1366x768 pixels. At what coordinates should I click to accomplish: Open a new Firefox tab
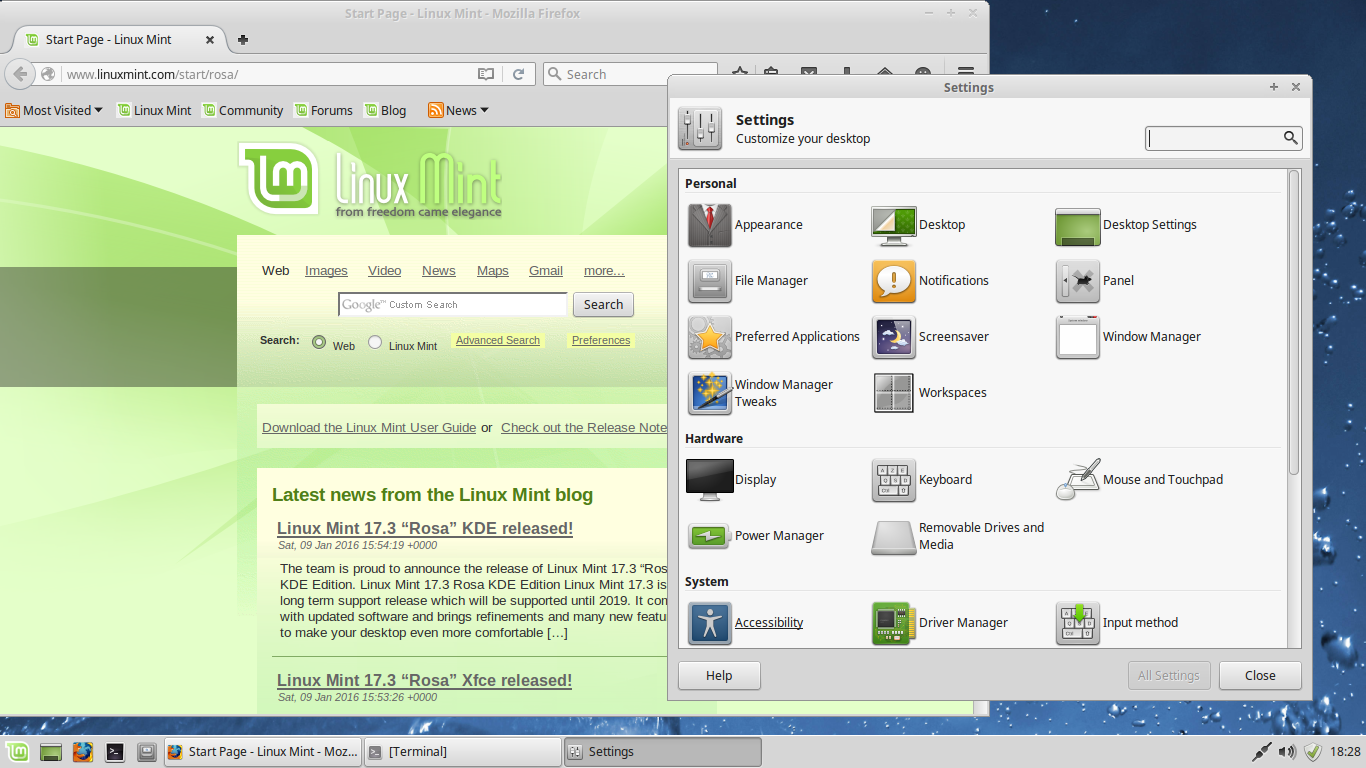[x=242, y=40]
